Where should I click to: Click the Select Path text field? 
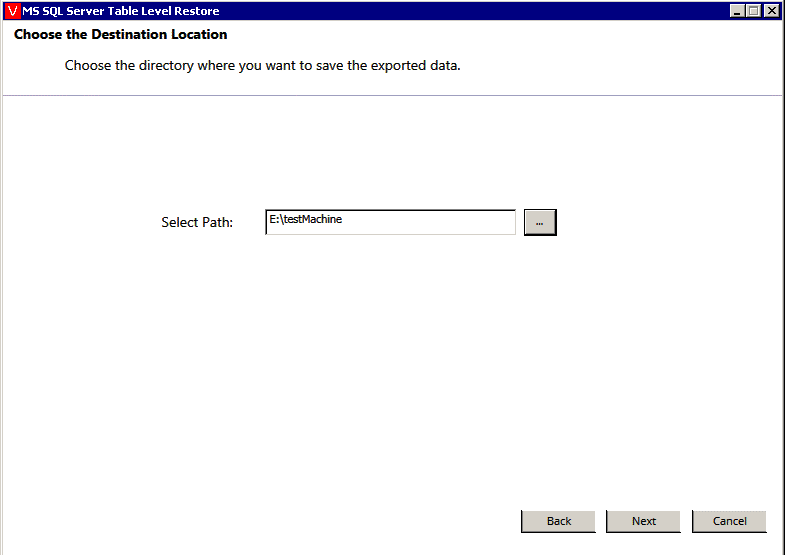click(x=390, y=222)
